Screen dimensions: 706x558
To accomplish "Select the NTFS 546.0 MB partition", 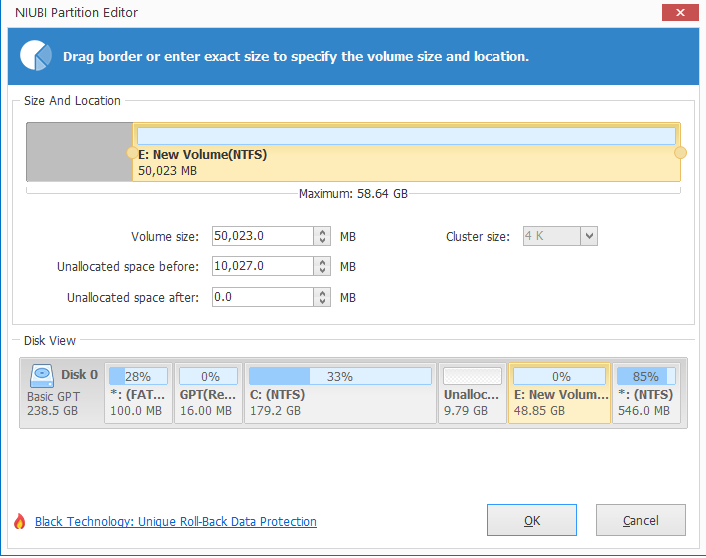I will (646, 393).
